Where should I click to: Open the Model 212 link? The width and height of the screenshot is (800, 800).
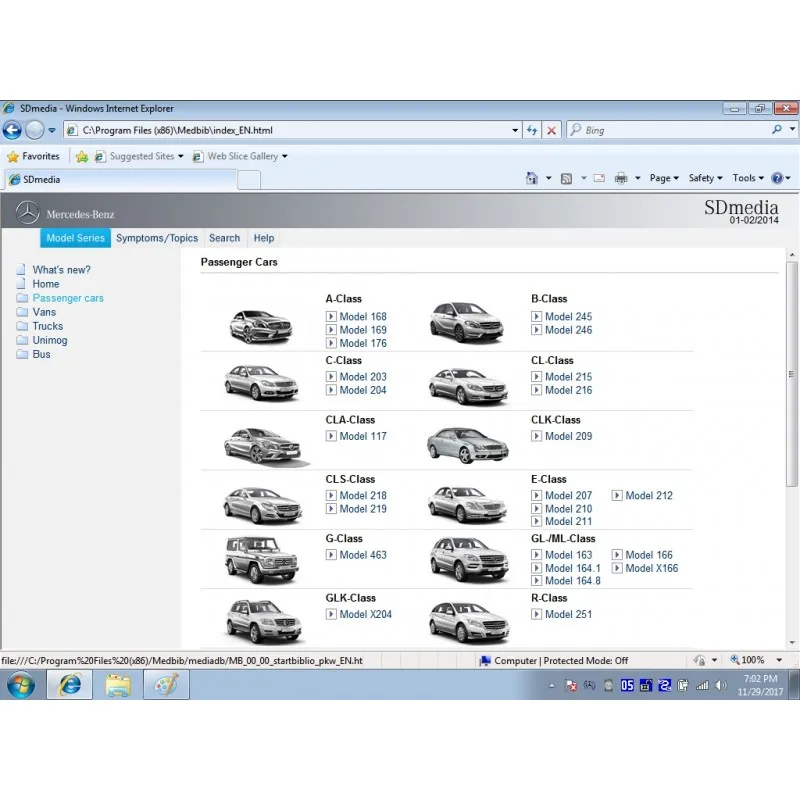(x=649, y=495)
